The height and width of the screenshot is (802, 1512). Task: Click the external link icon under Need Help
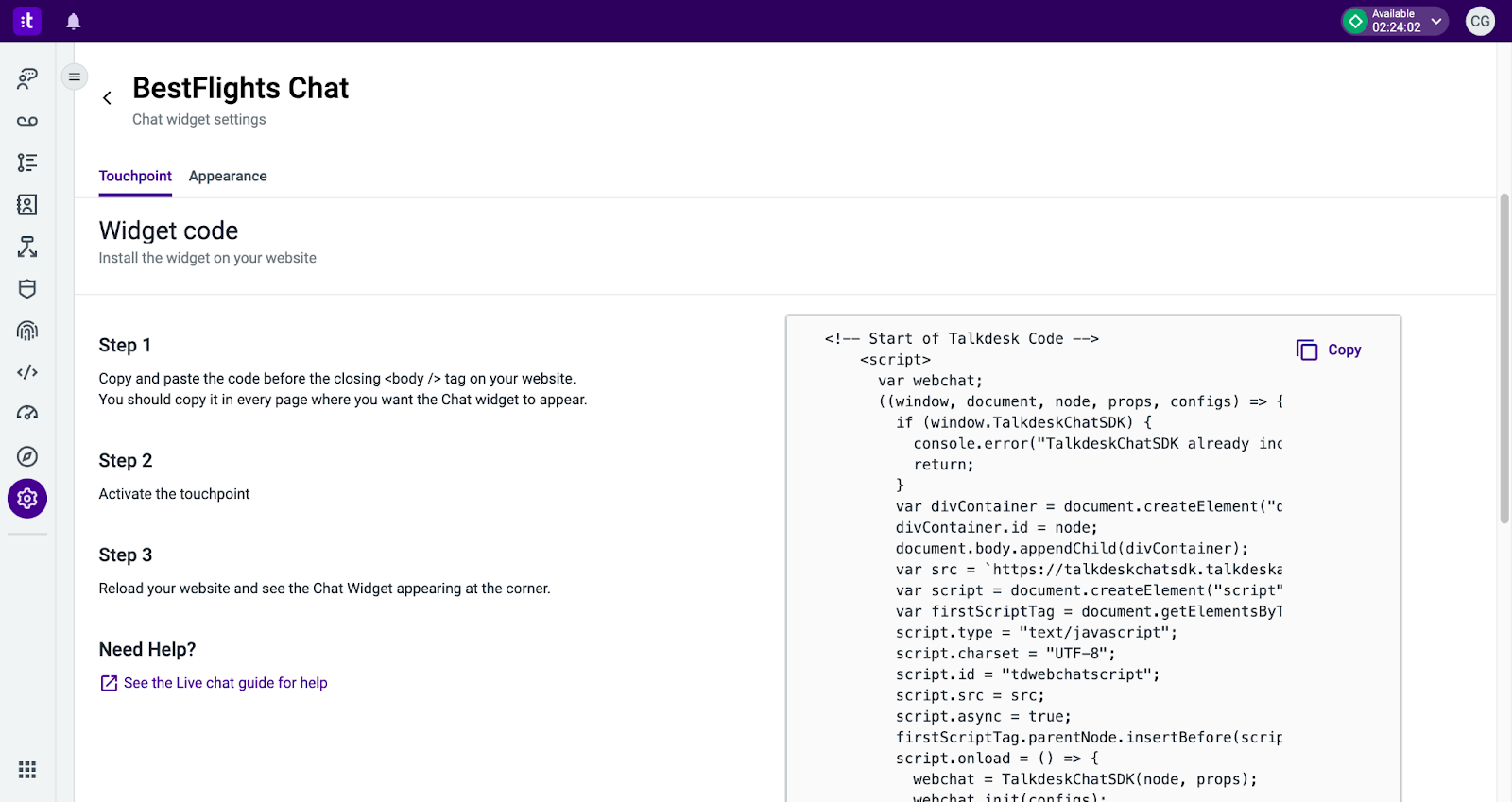(109, 683)
